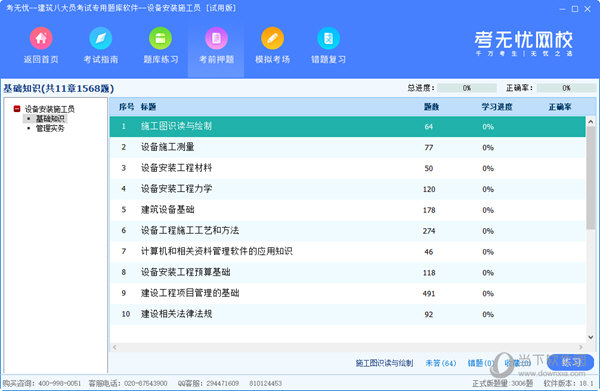Open the 错题(0) wrong questions link
Viewport: 600px width, 391px height.
pos(481,363)
